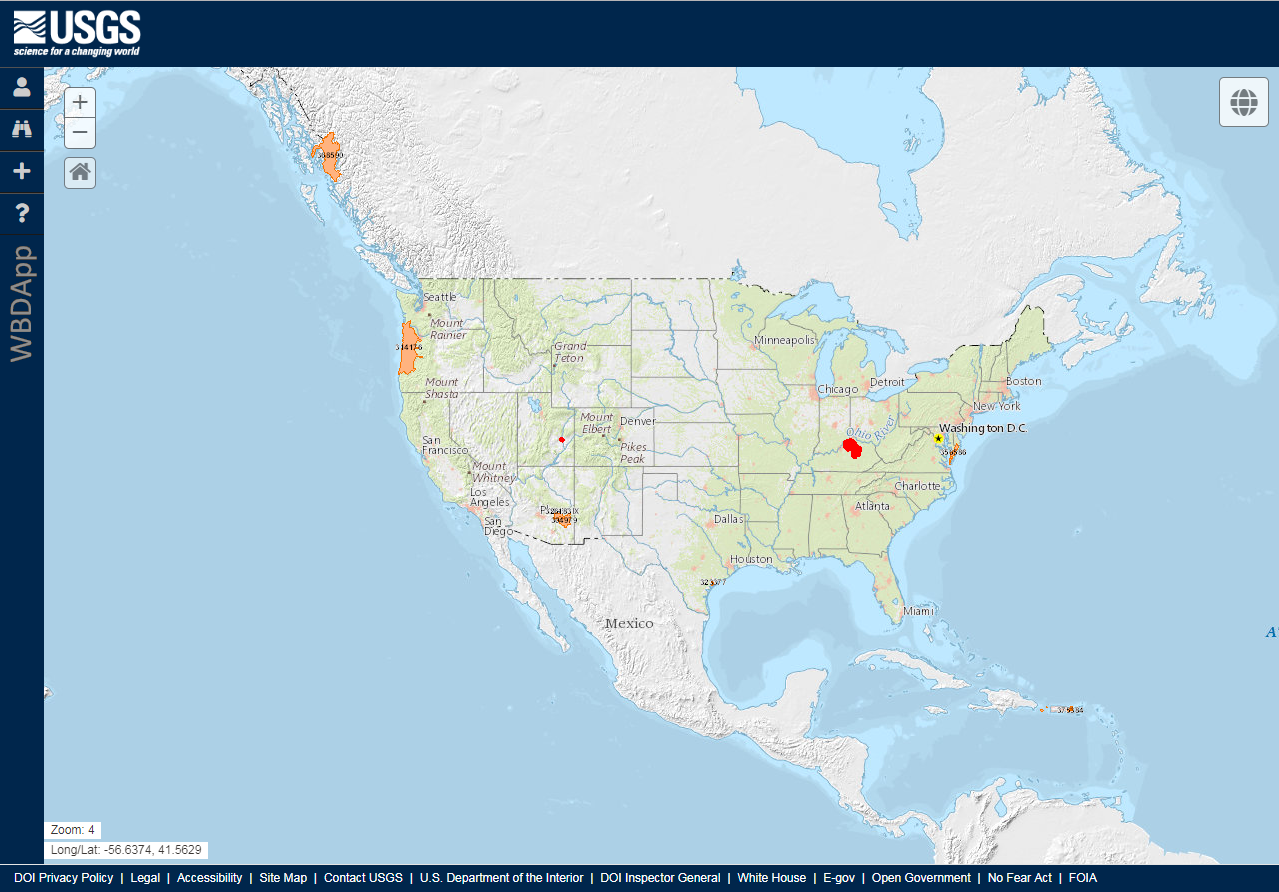This screenshot has height=892, width=1279.
Task: Zoom in on the map
Action: point(79,101)
